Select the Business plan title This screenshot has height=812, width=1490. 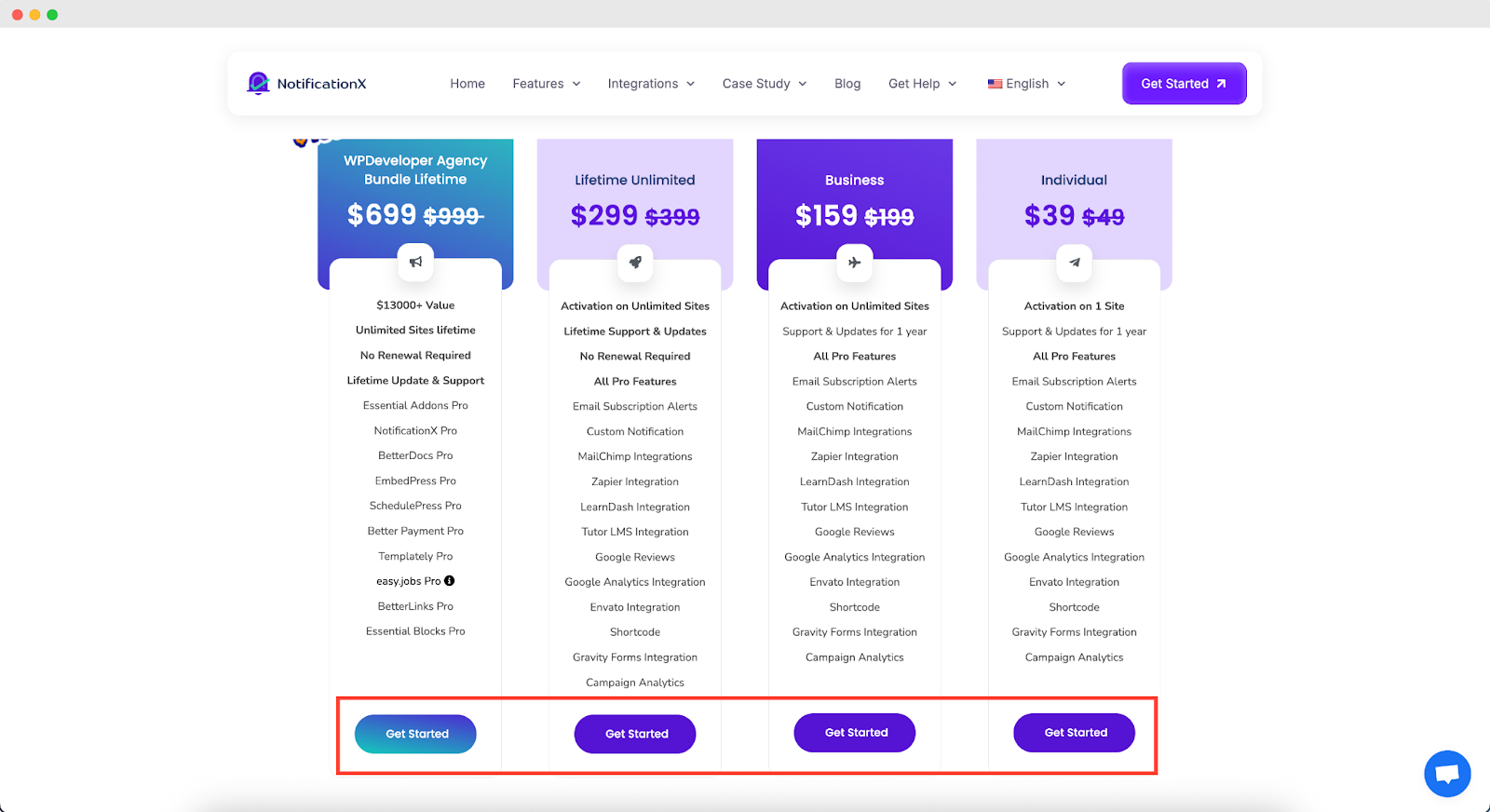pyautogui.click(x=855, y=180)
